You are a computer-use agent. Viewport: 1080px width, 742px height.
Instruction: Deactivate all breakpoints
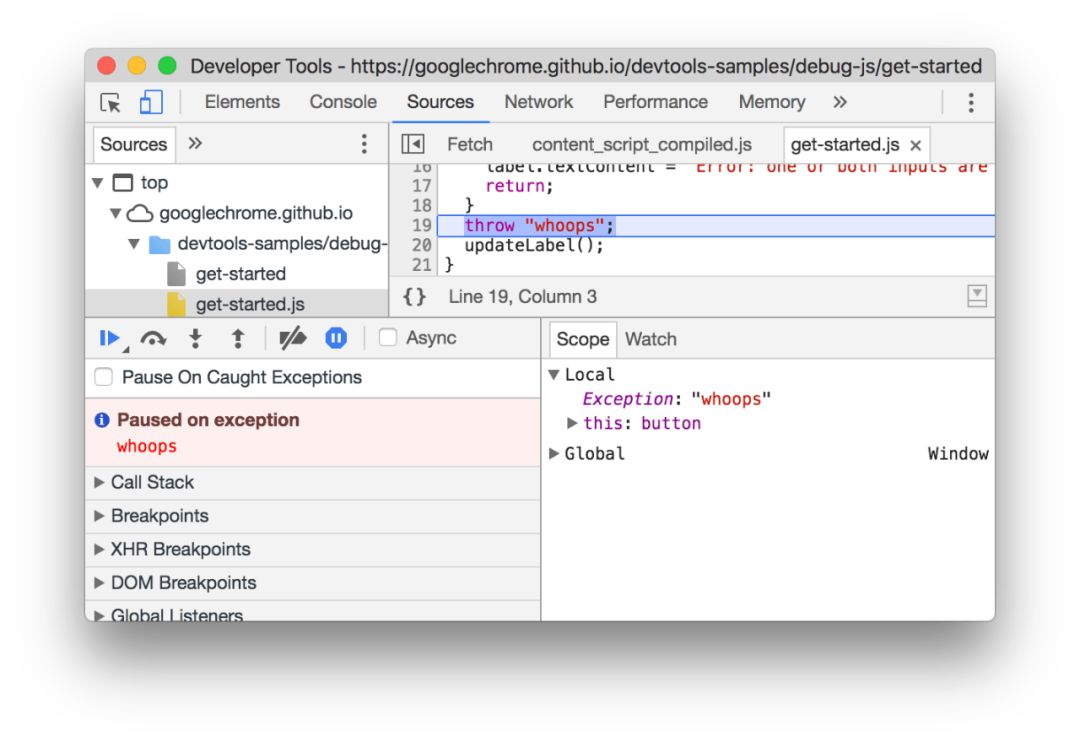[292, 339]
